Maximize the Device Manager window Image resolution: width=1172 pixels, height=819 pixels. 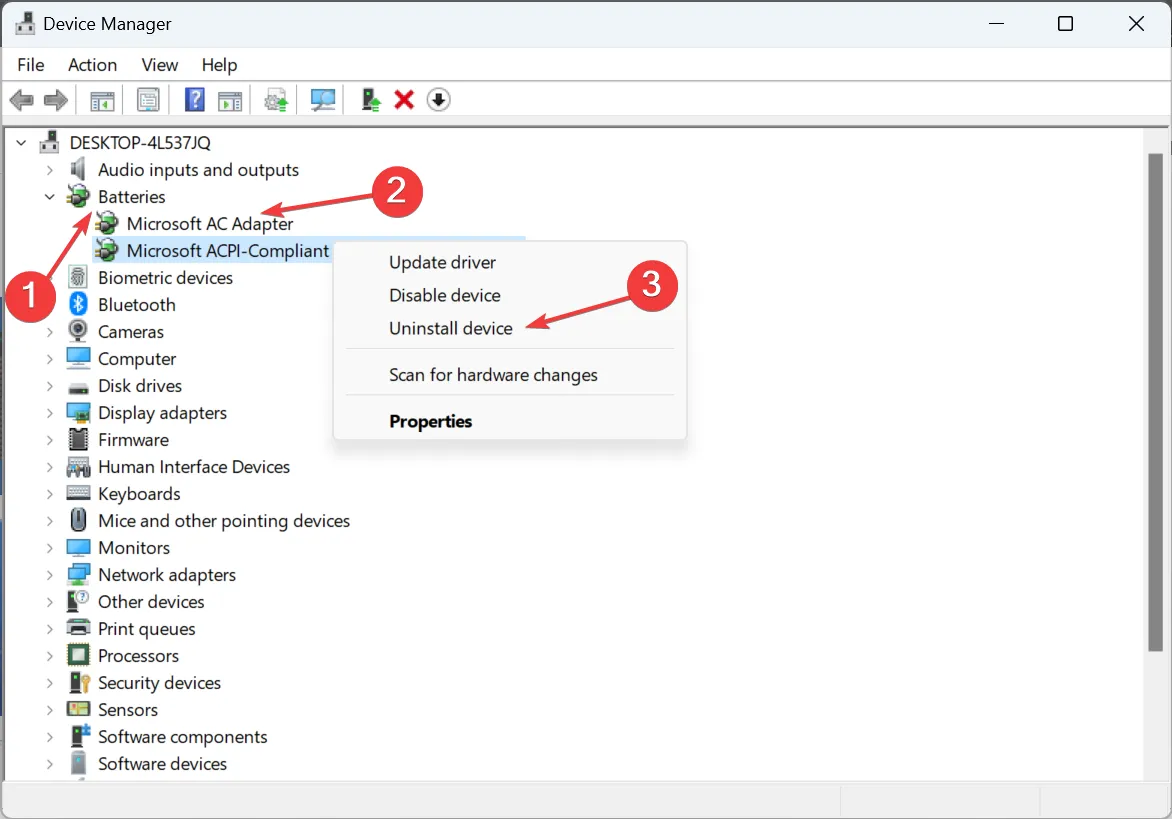click(1066, 24)
